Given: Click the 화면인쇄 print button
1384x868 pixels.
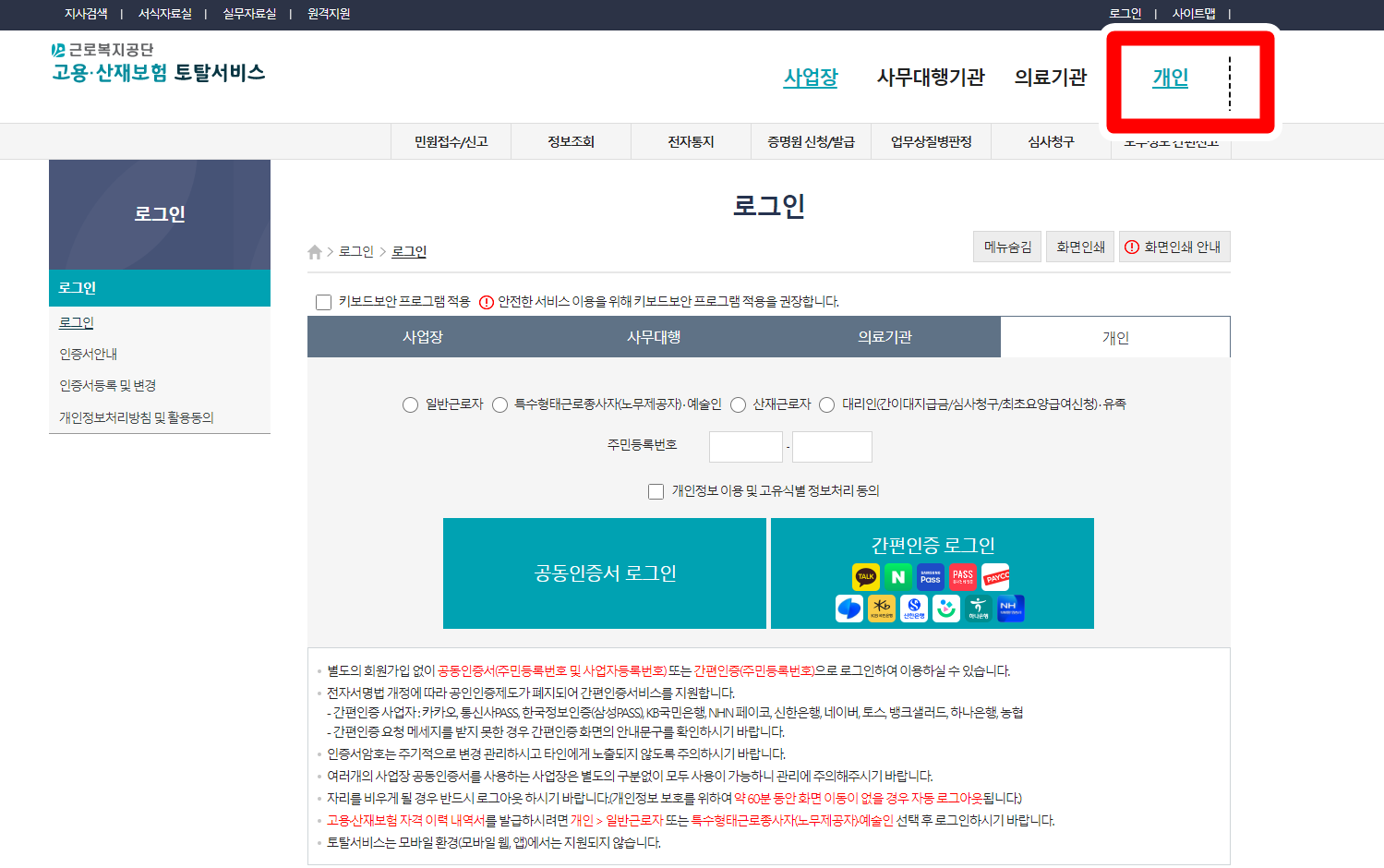Looking at the screenshot, I should 1079,246.
